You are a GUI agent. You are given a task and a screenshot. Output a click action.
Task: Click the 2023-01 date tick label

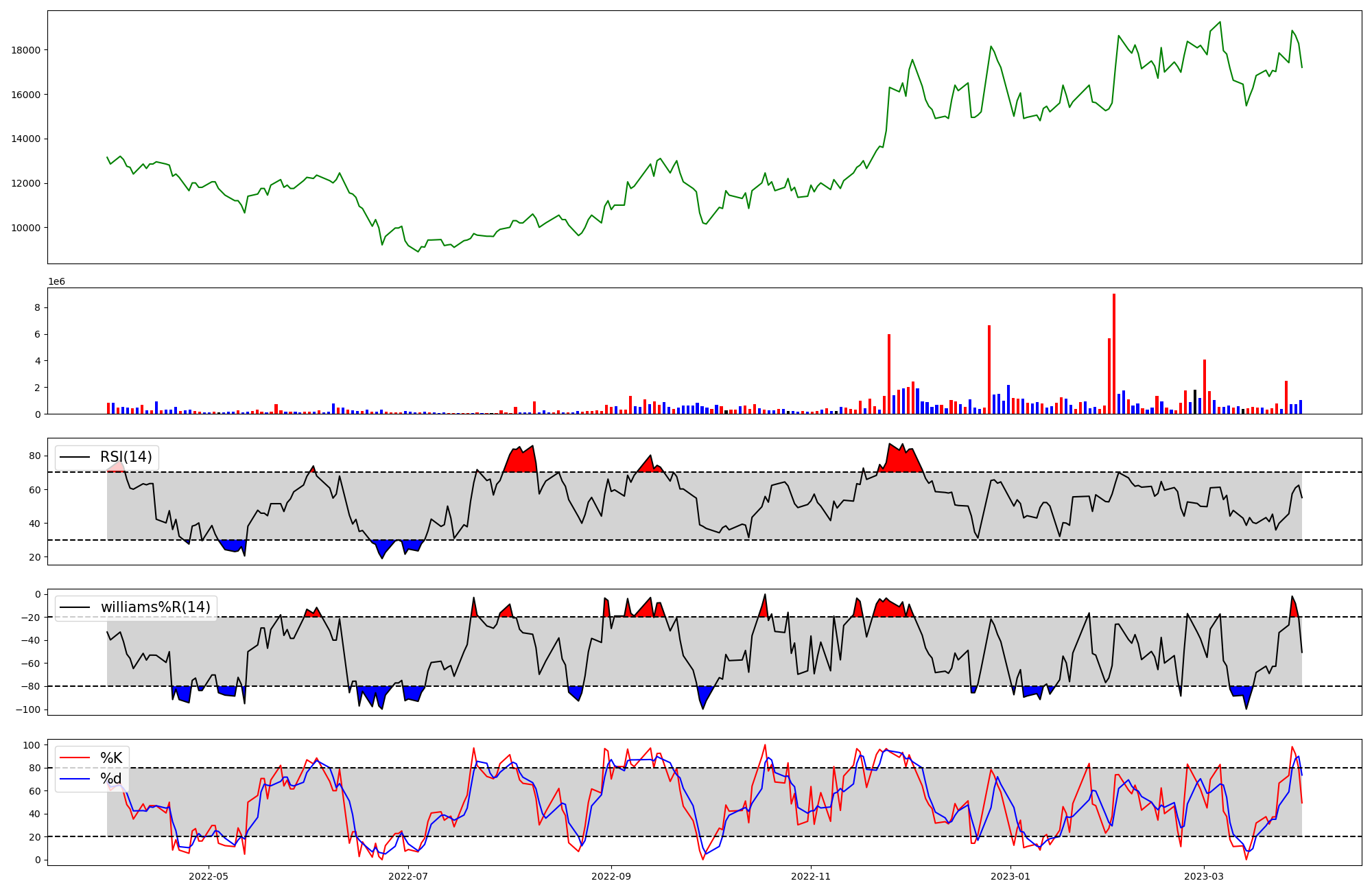point(1010,876)
